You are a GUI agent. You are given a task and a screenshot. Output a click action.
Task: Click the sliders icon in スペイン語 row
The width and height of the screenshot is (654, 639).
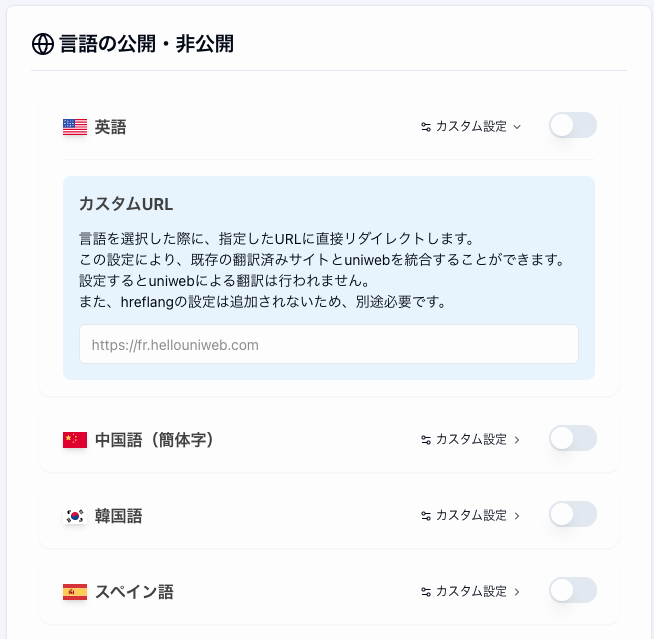pyautogui.click(x=426, y=591)
